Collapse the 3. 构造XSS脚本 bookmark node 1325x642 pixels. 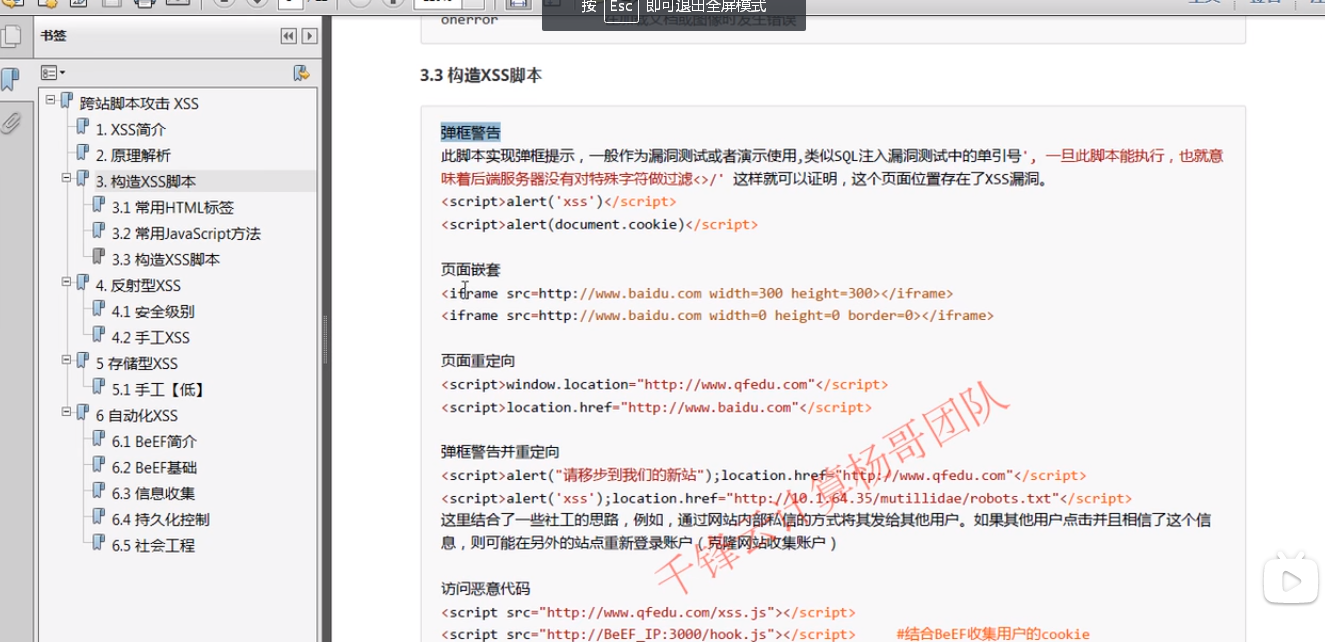[x=66, y=178]
